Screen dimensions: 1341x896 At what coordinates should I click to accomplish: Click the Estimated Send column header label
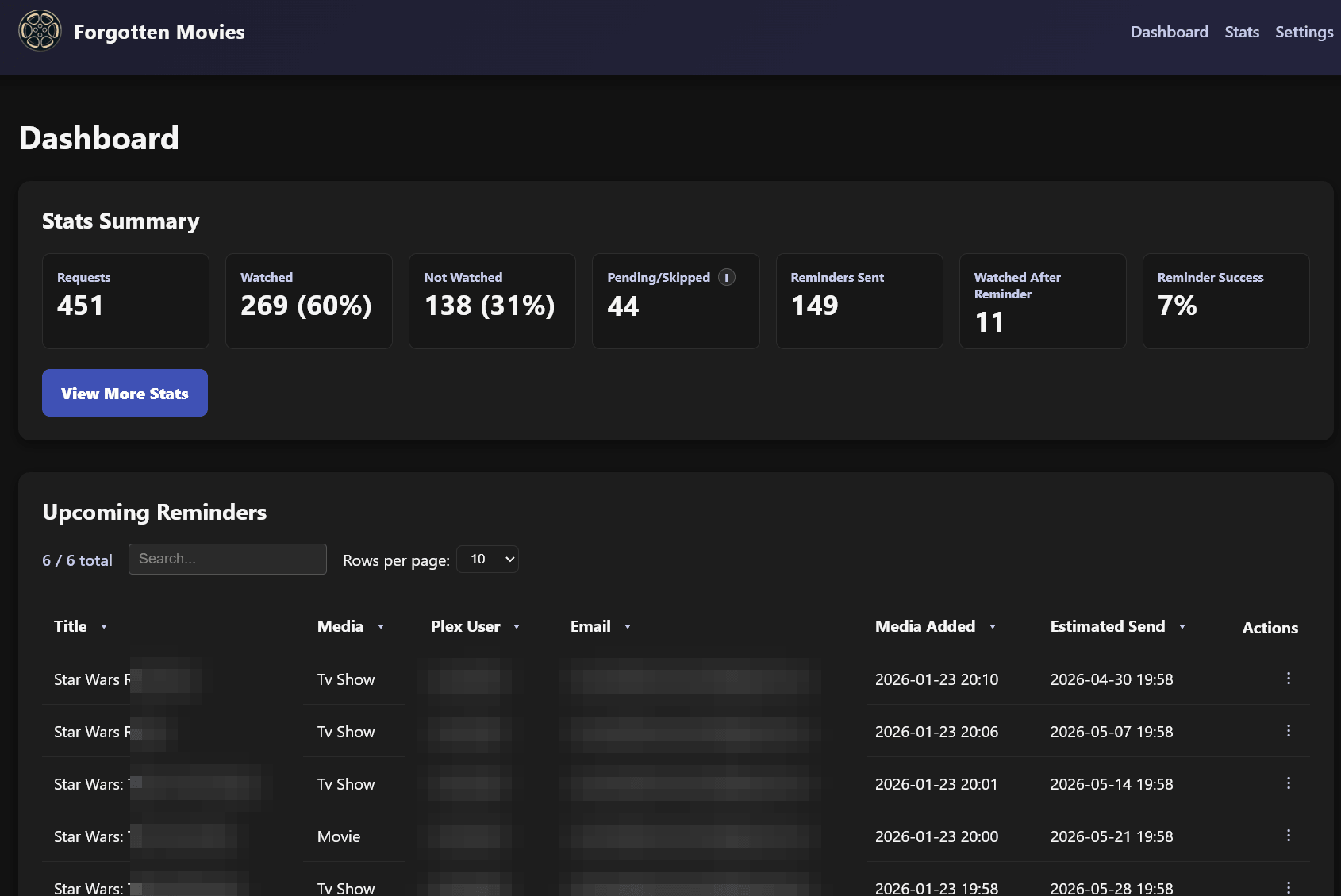tap(1108, 626)
